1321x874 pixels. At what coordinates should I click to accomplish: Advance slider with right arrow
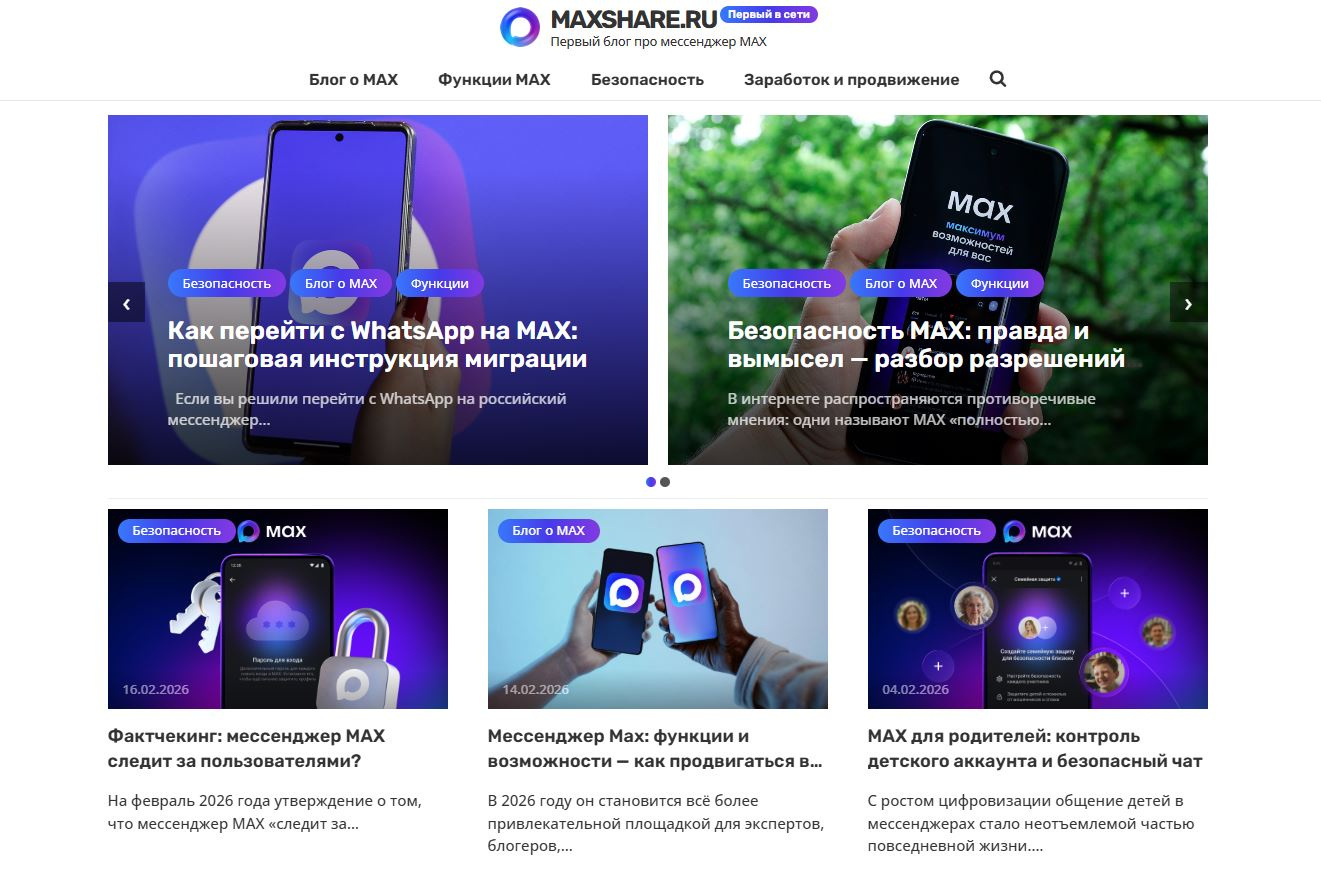coord(1188,303)
